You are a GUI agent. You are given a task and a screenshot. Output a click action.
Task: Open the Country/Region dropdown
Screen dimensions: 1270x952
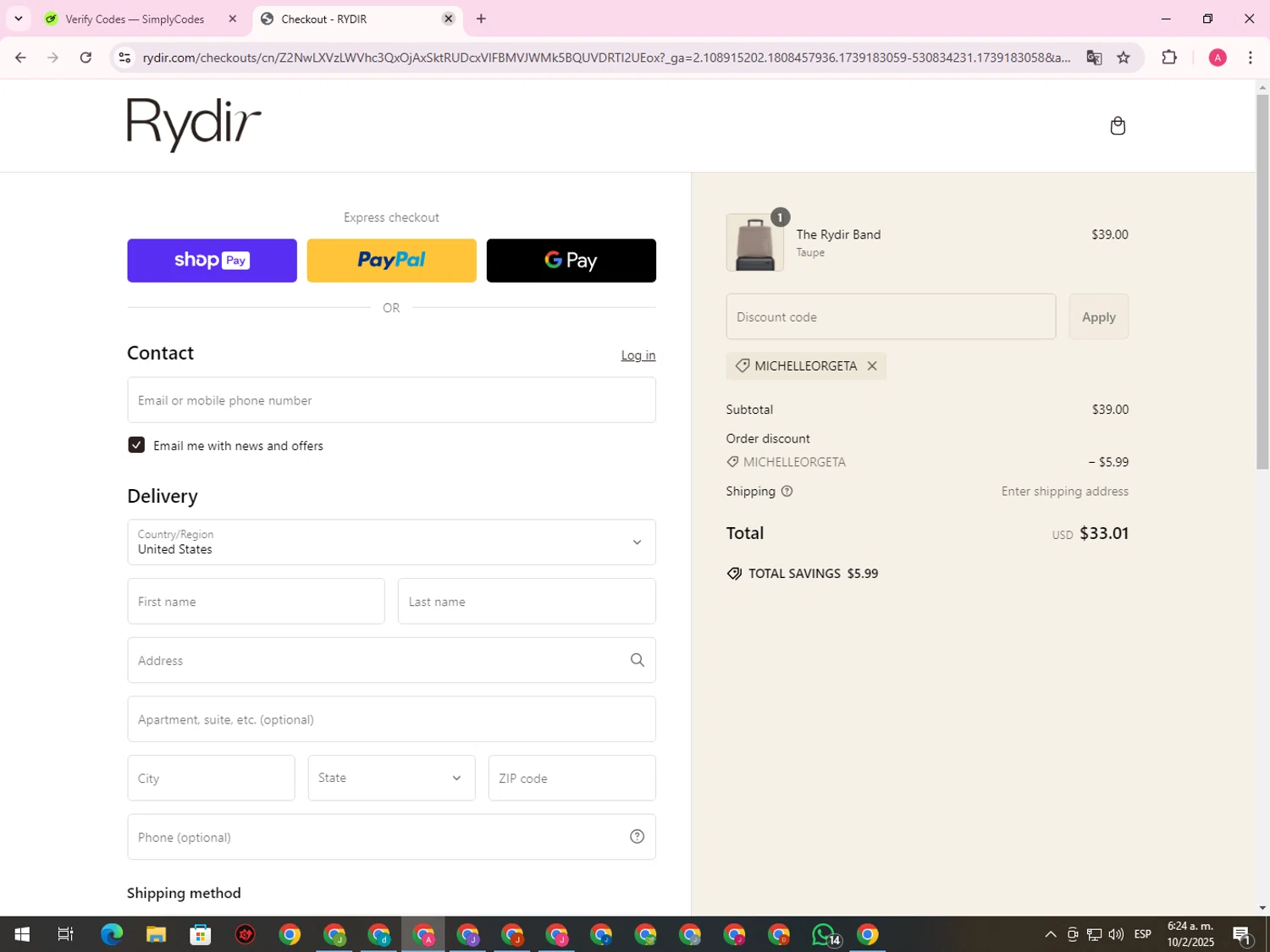coord(391,542)
